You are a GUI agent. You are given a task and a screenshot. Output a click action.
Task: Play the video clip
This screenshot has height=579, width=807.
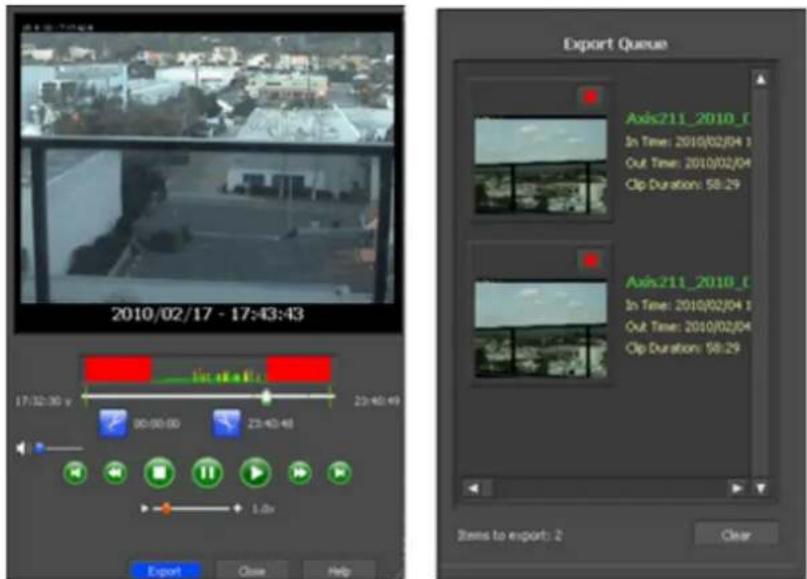point(256,473)
